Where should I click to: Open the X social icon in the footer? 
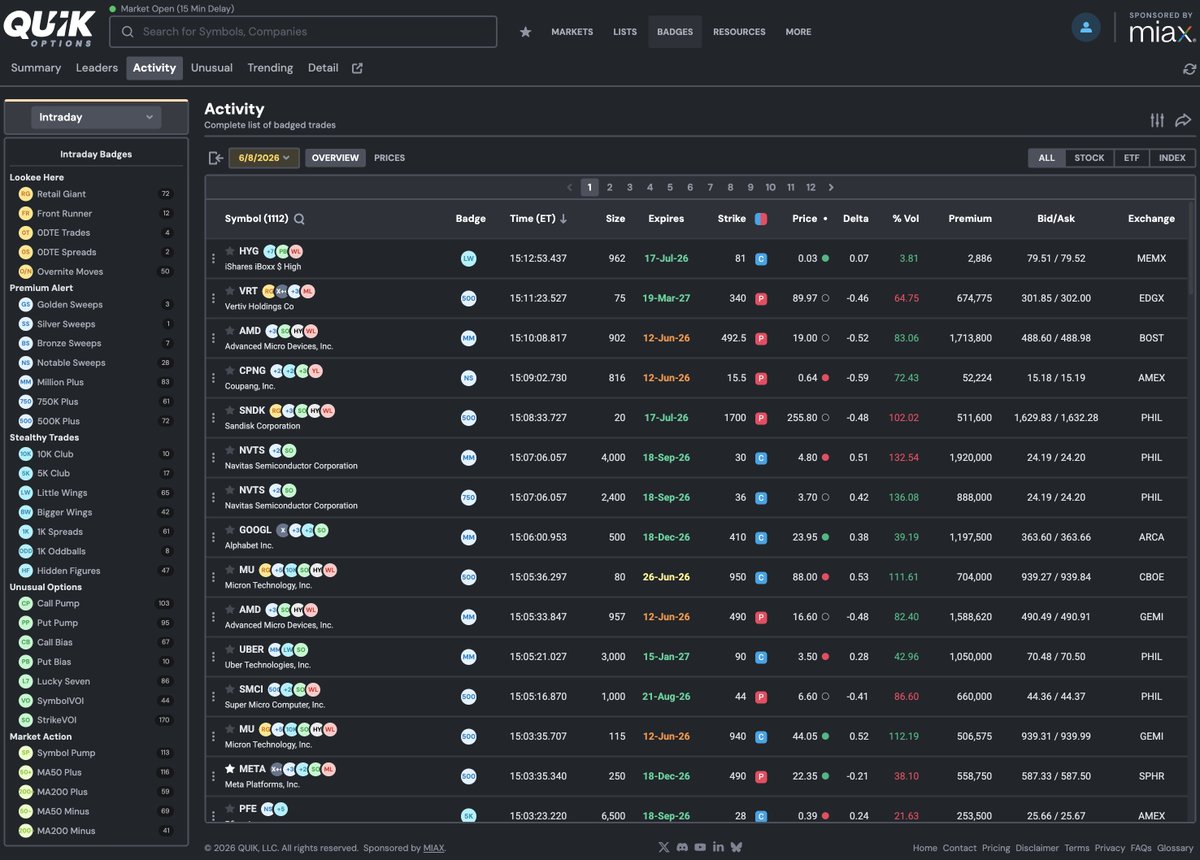tap(664, 847)
